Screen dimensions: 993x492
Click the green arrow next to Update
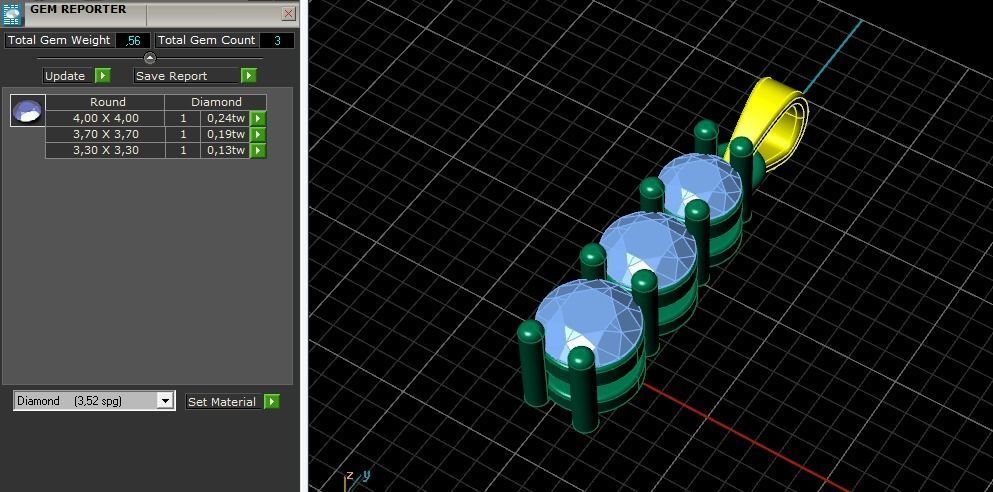103,76
